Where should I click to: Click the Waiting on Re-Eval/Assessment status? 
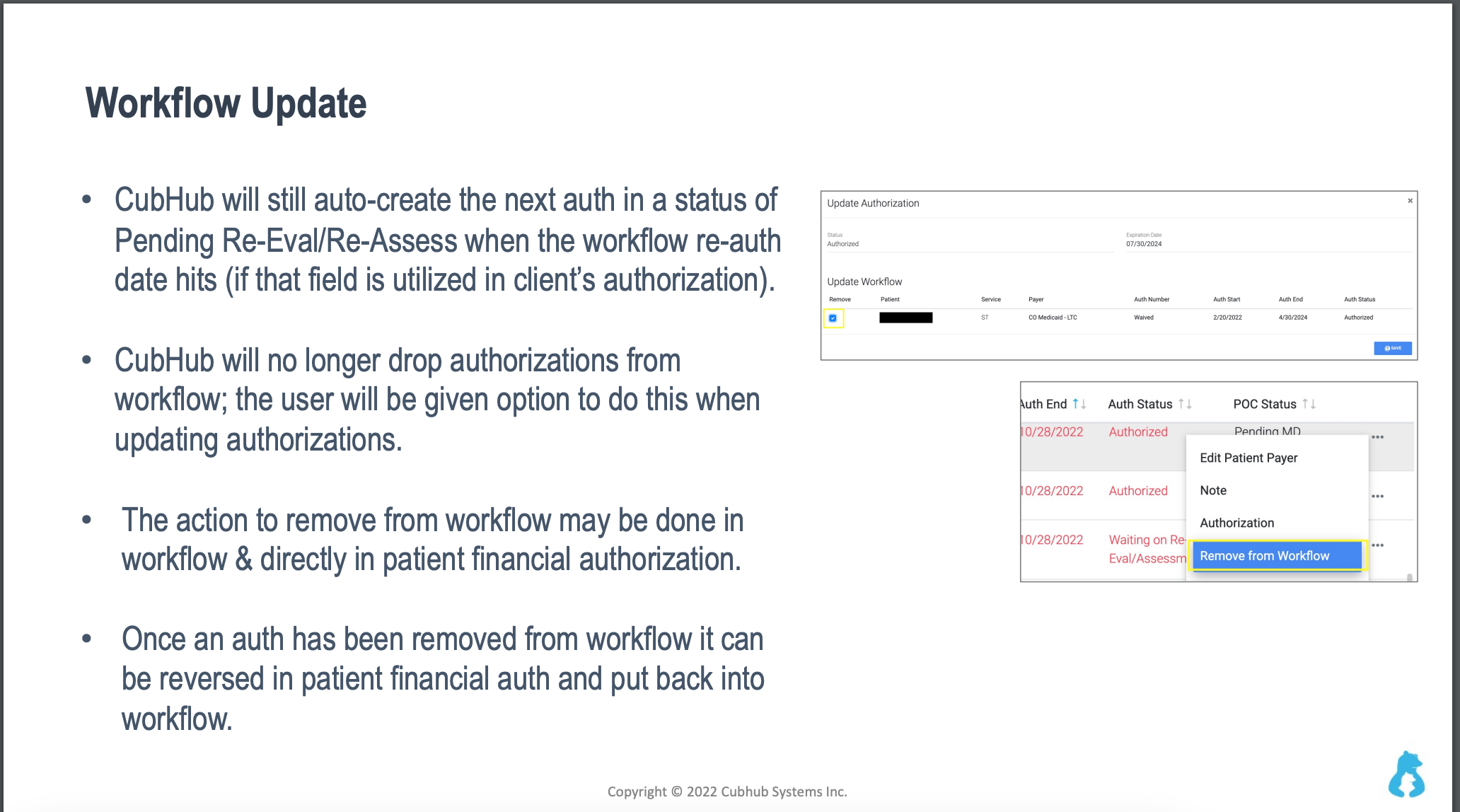pos(1147,549)
